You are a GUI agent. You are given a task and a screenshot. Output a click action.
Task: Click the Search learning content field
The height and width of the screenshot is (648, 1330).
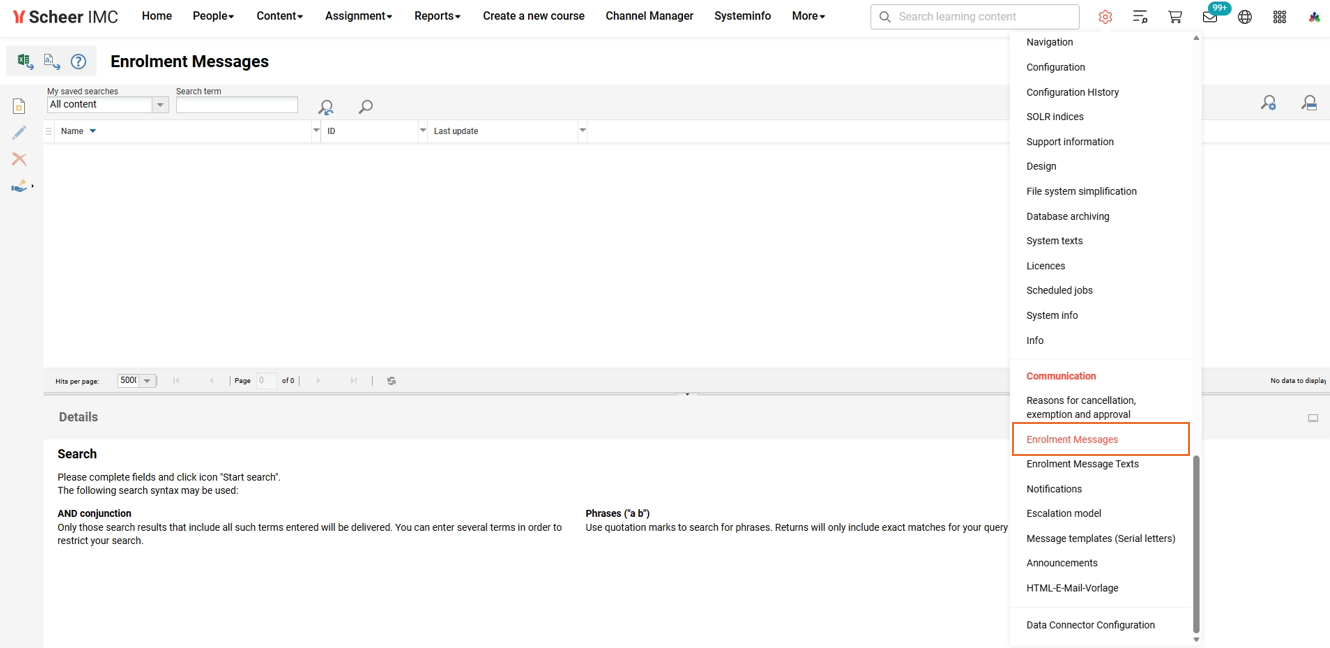tap(975, 17)
